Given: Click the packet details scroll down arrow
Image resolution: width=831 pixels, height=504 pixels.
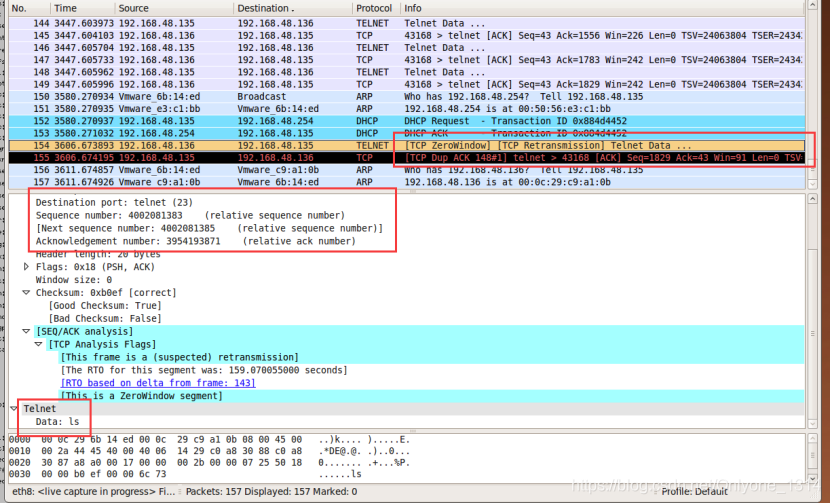Looking at the screenshot, I should [813, 423].
